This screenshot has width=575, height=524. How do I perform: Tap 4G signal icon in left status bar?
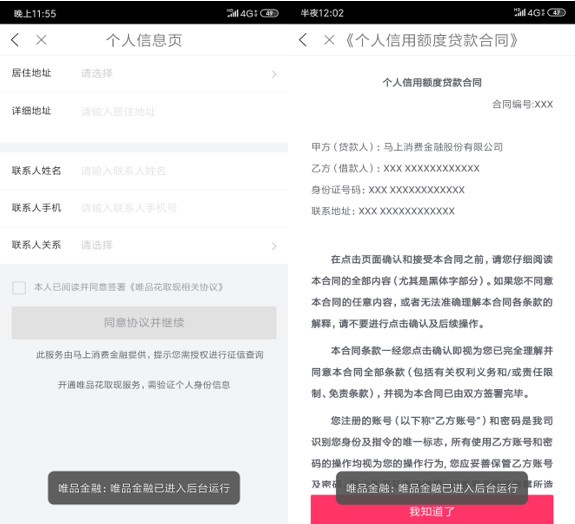coord(242,14)
